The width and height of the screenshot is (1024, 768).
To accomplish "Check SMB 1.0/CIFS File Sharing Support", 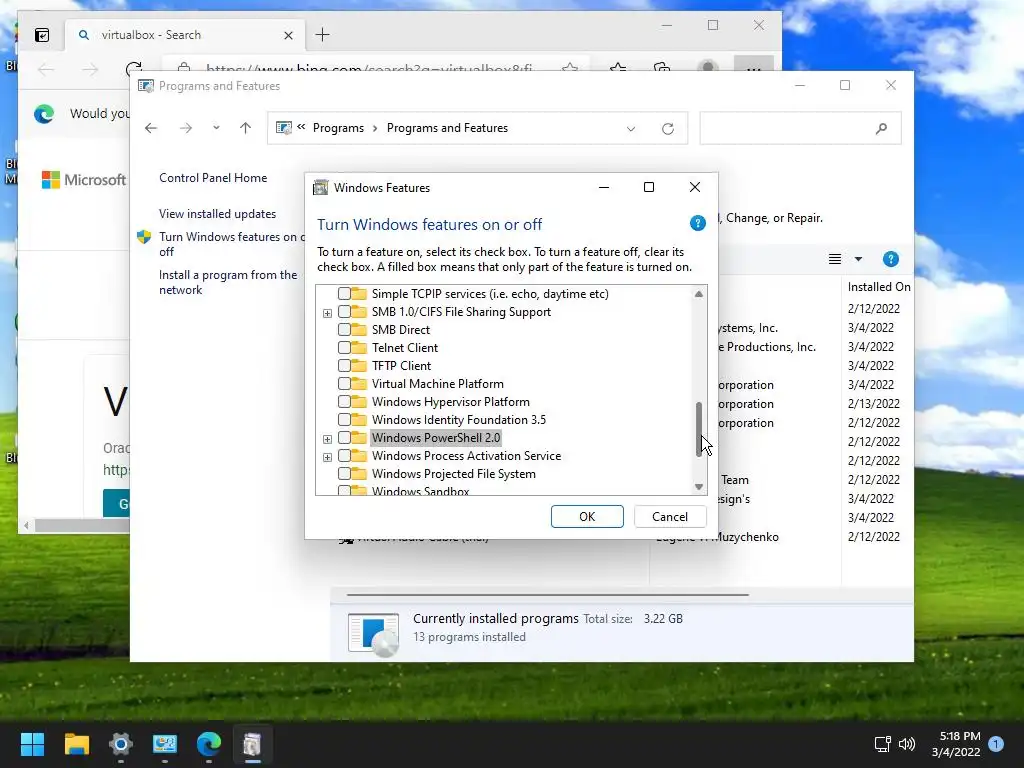I will (344, 312).
